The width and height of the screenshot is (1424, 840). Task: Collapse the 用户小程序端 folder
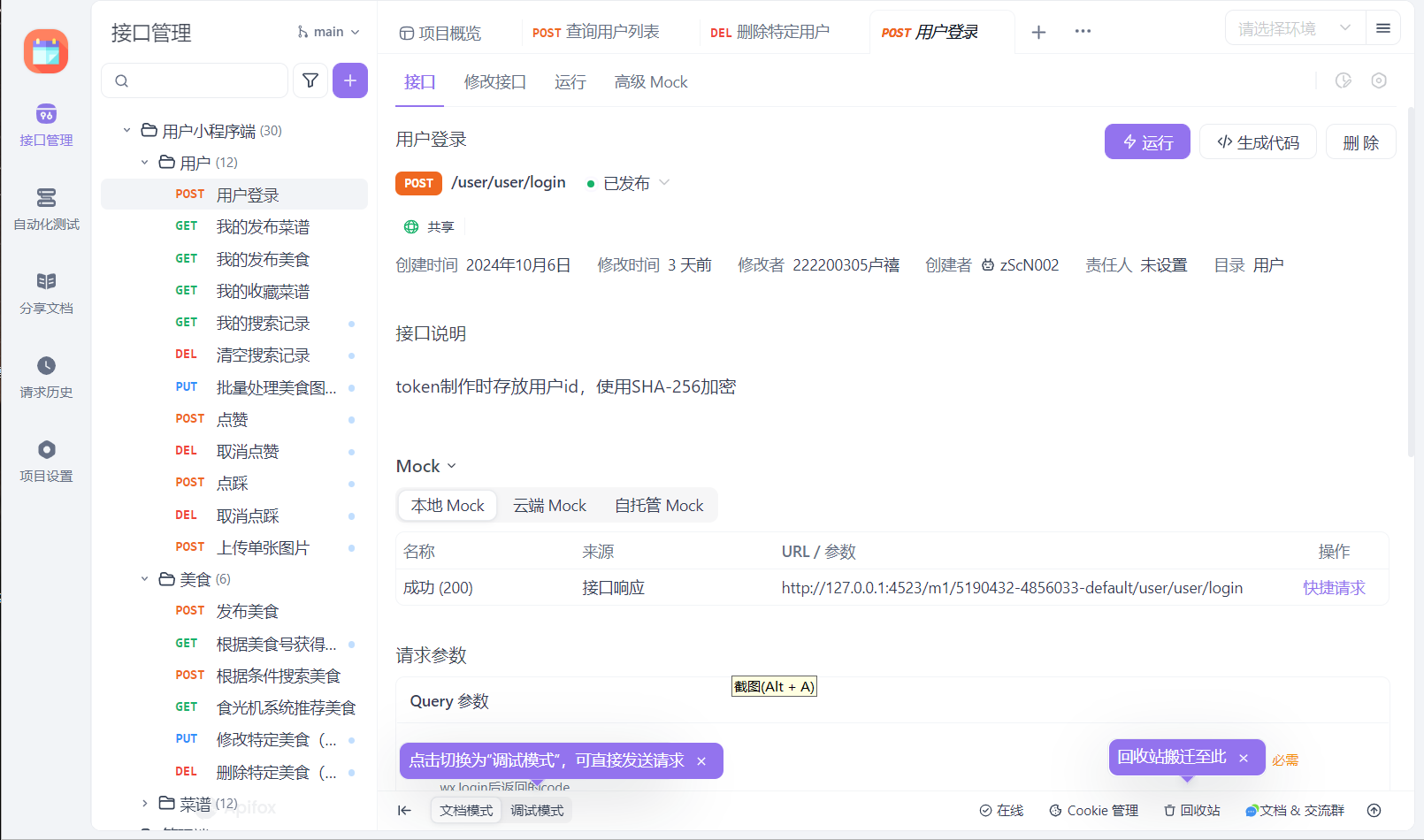(x=126, y=131)
